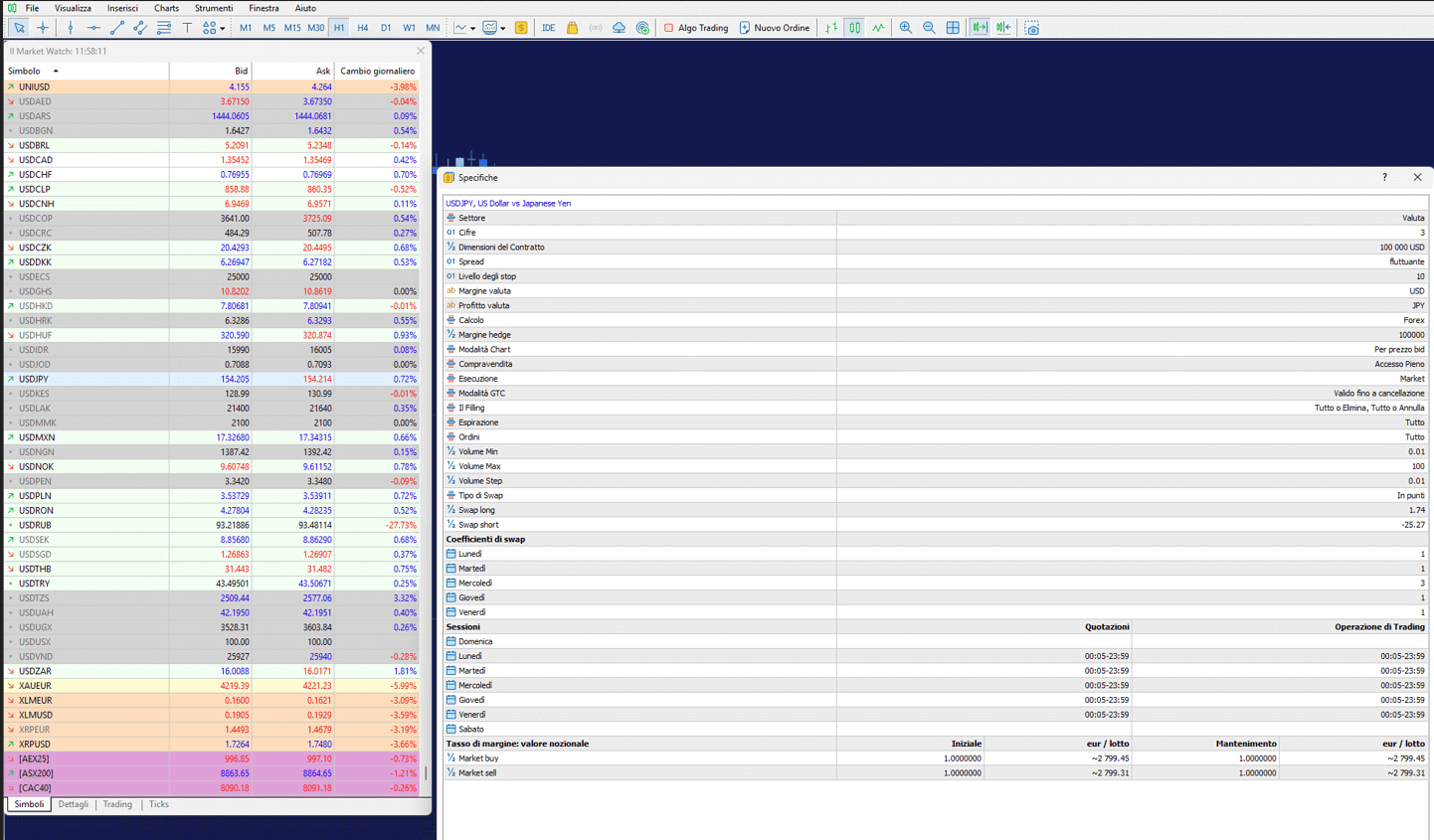Toggle the H1 timeframe button

pyautogui.click(x=339, y=28)
